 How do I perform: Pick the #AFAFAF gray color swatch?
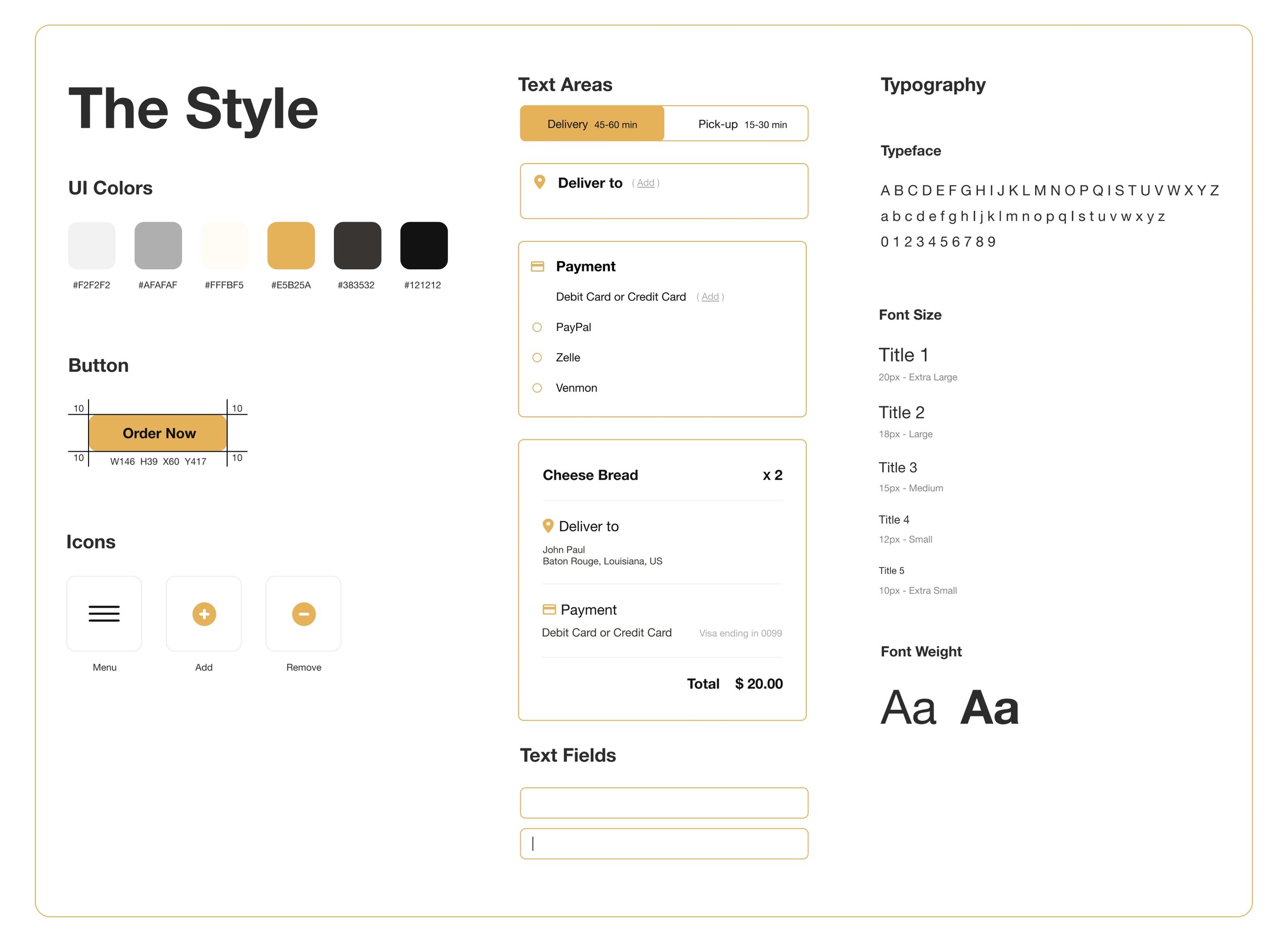(158, 245)
